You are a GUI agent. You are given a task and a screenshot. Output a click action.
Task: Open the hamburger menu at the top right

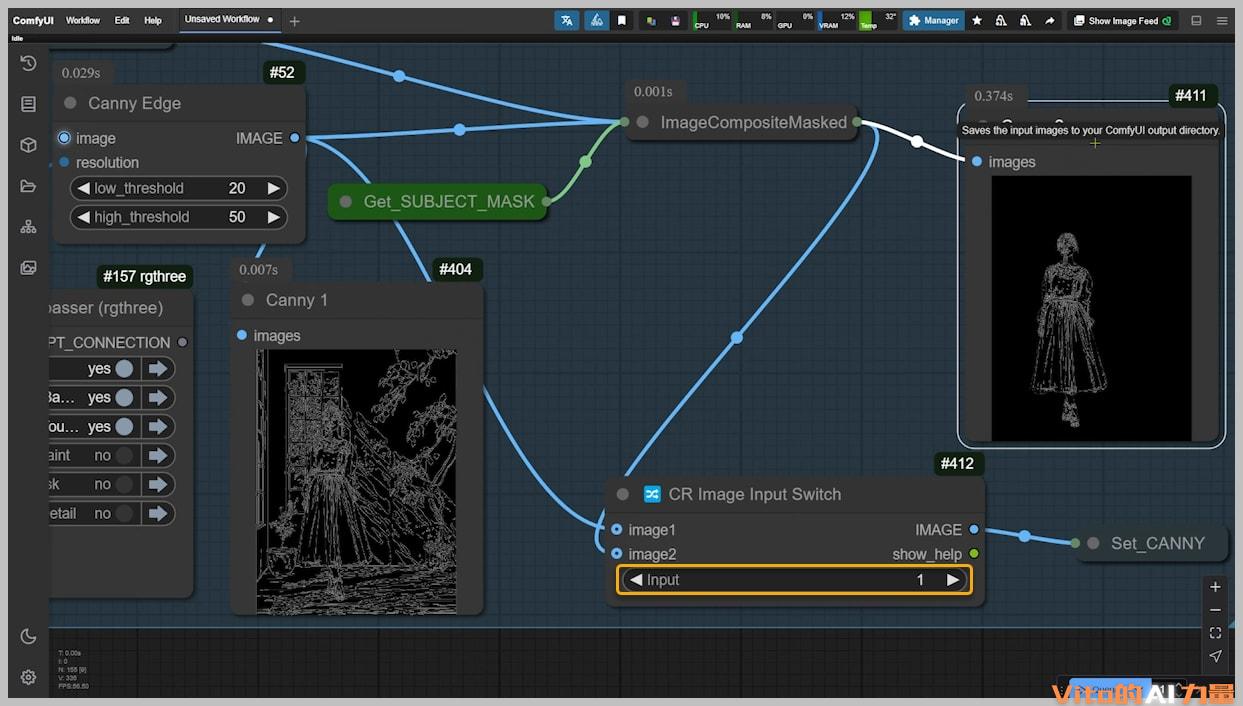(x=1222, y=20)
